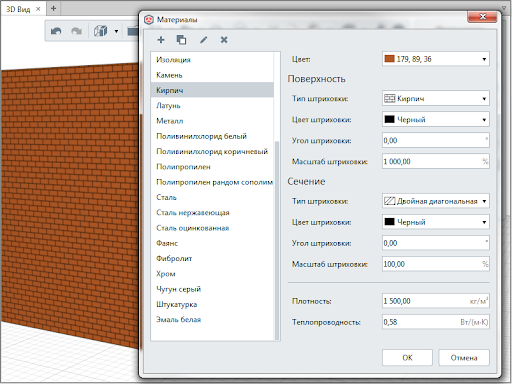Edit surface Угол штриховки field

[x=436, y=140]
